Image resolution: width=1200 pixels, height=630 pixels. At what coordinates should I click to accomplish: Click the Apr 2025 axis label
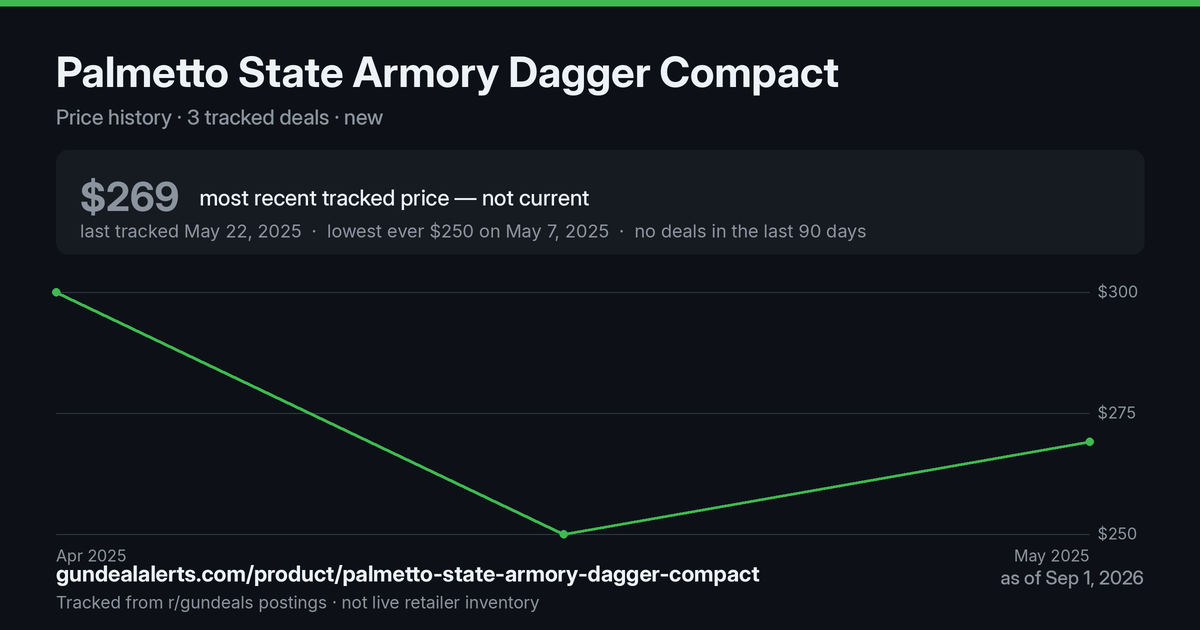[x=91, y=555]
